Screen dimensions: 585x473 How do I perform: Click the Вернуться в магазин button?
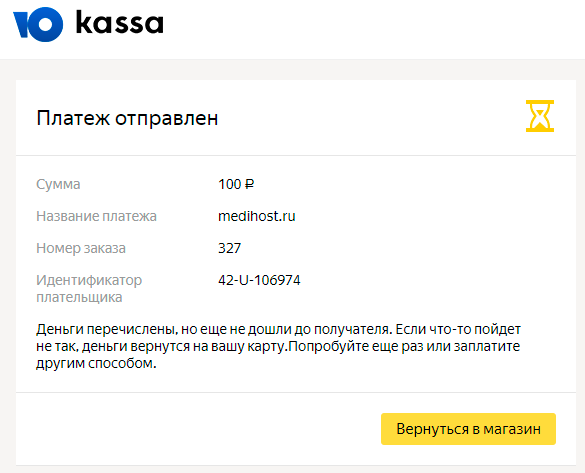pyautogui.click(x=468, y=429)
